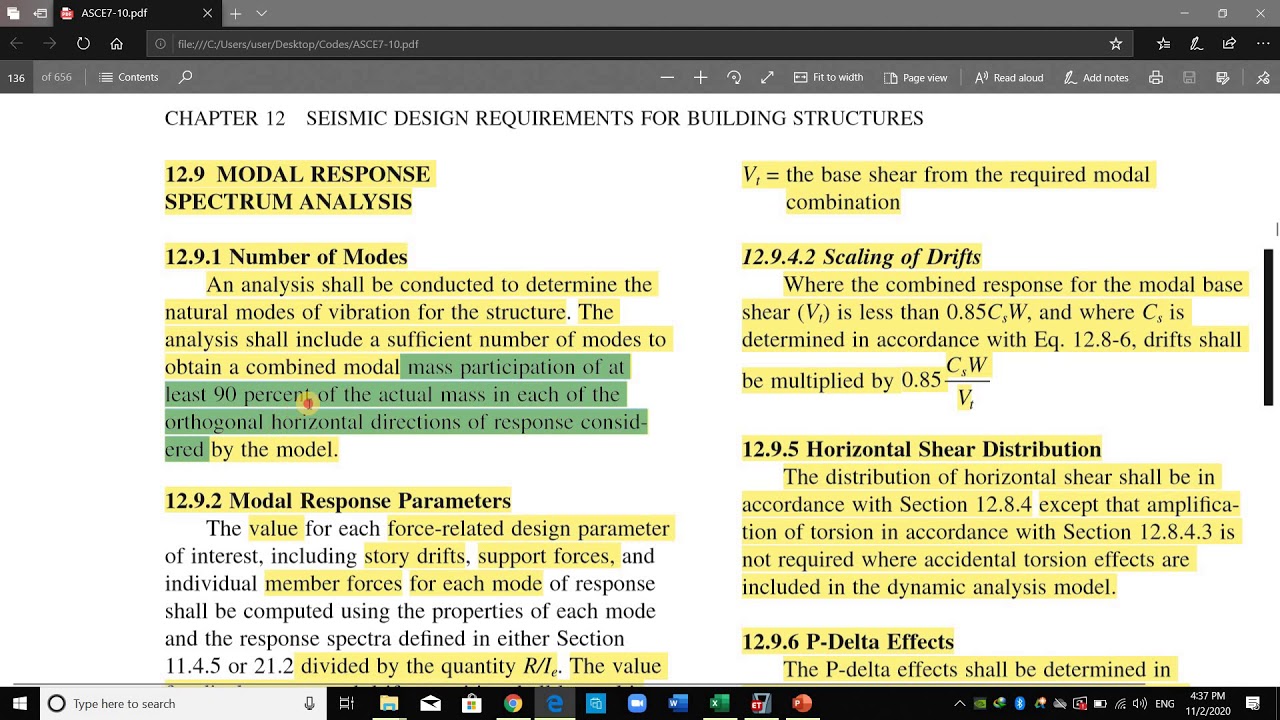Click the heading 12.9.6 P-Delta Effects
The height and width of the screenshot is (720, 1280).
click(x=848, y=641)
